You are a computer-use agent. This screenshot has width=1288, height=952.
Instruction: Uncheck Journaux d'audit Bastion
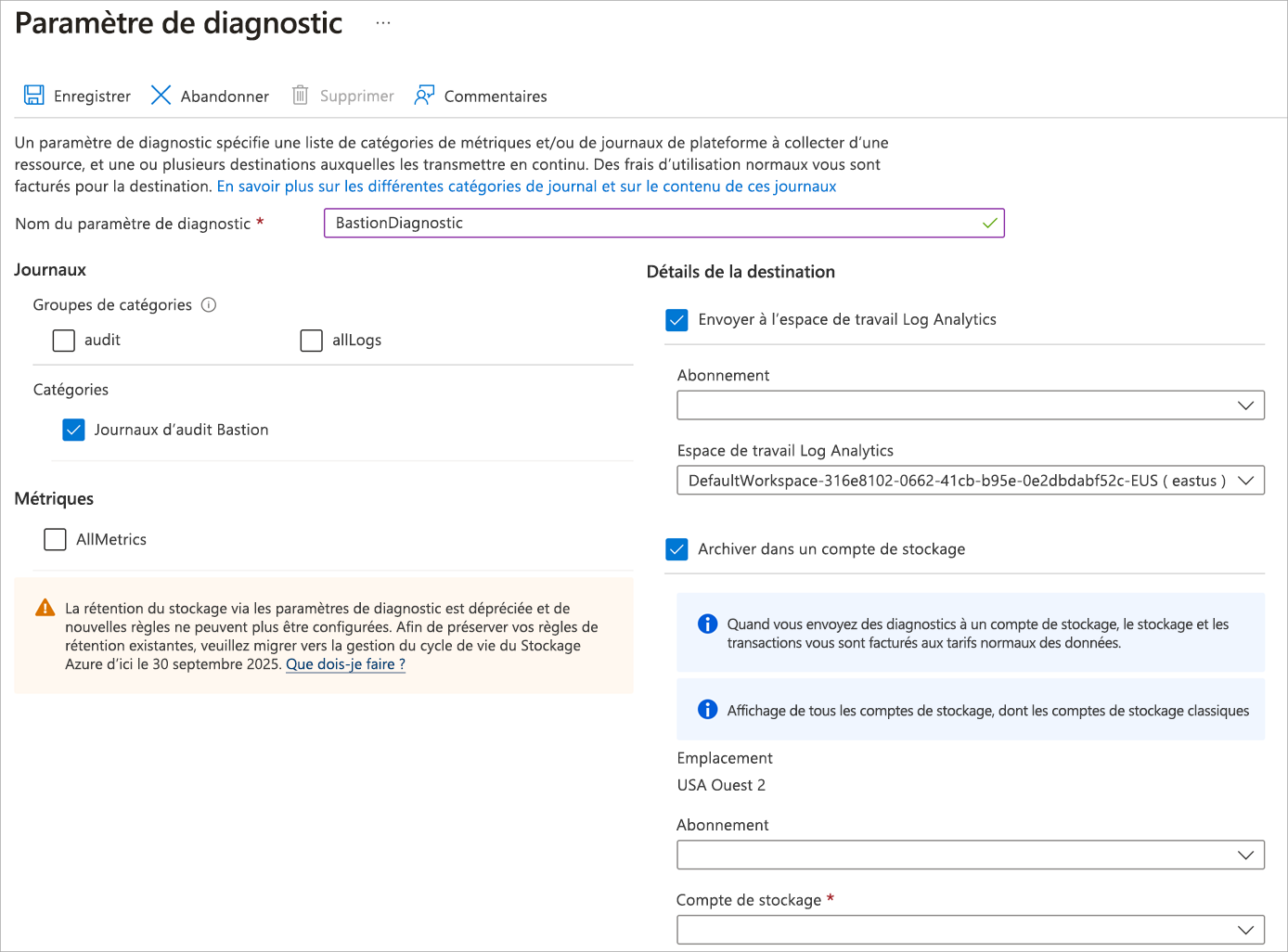(x=74, y=431)
